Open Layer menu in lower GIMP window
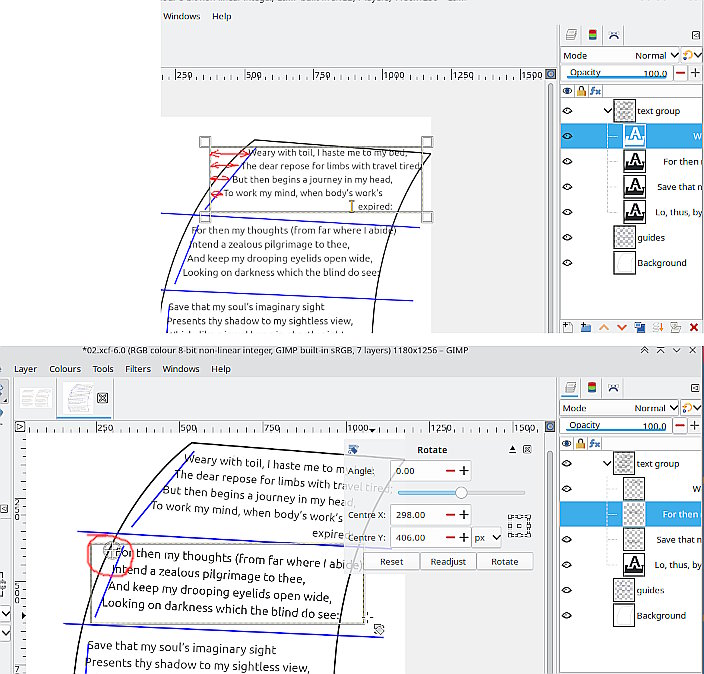The width and height of the screenshot is (704, 674). [x=26, y=369]
